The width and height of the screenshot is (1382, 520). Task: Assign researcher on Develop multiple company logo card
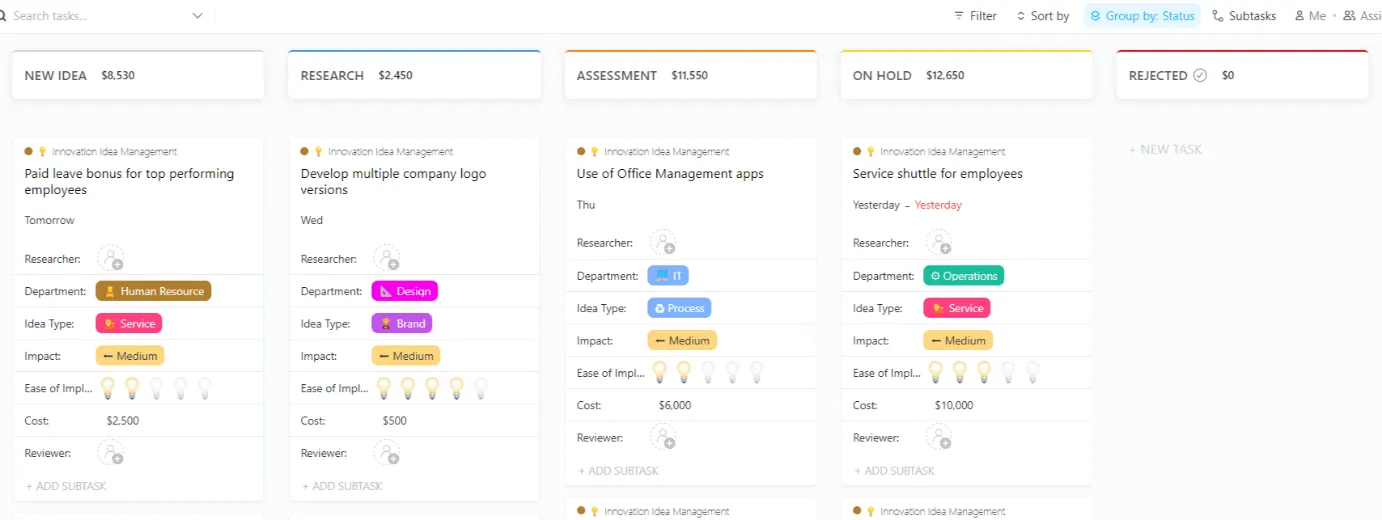[387, 258]
